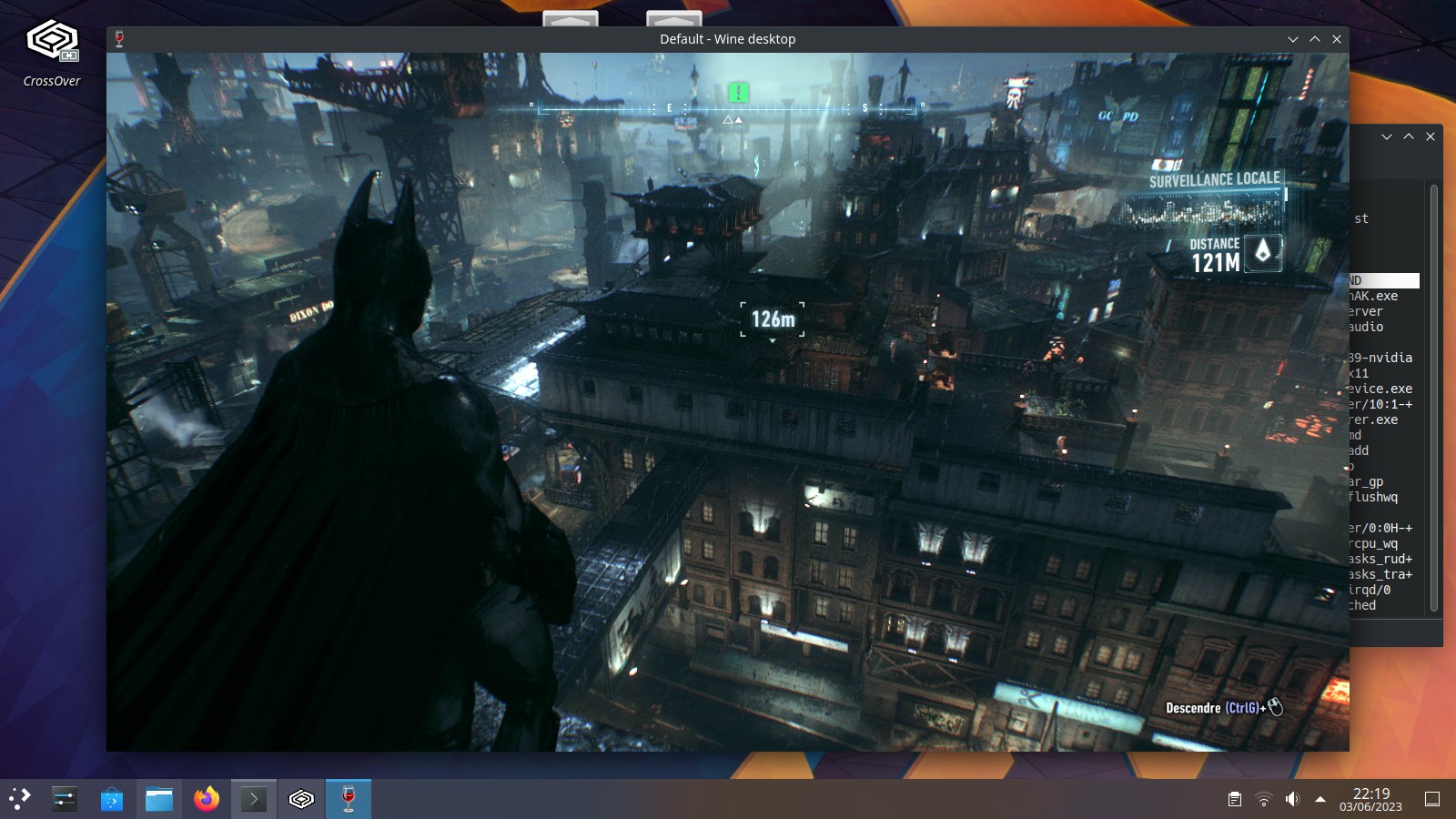Click the 'flushwq' row in terminal

point(1373,497)
